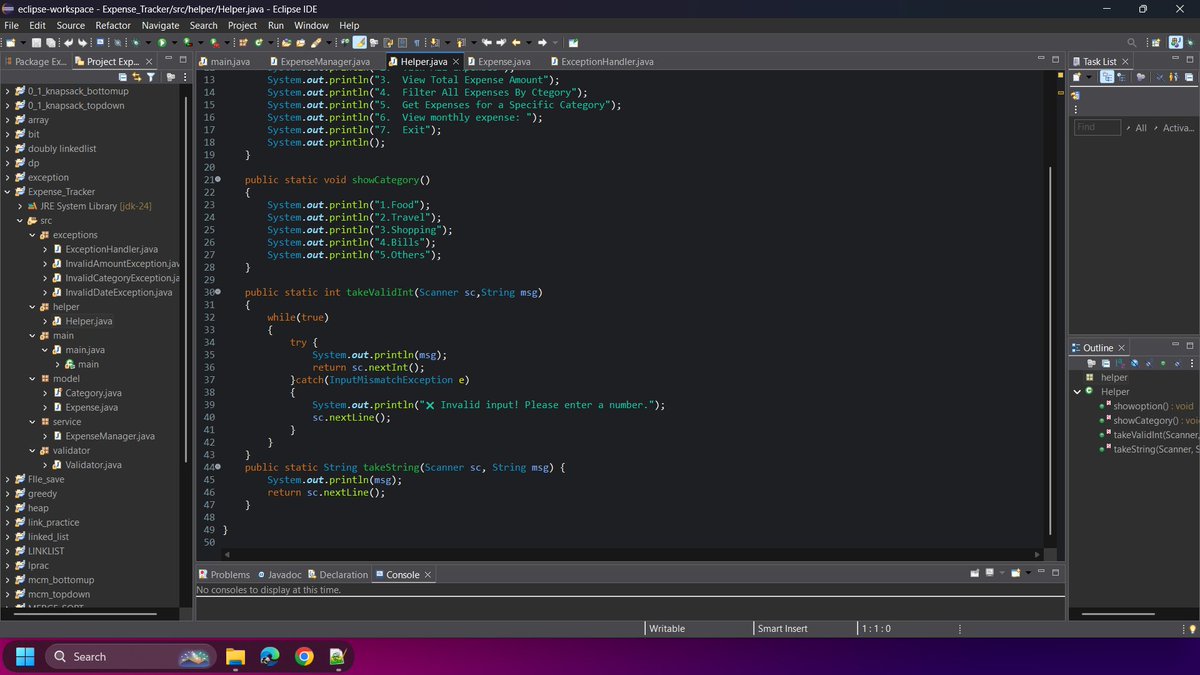This screenshot has width=1200, height=675.
Task: Click the Toggle Mark Occurrences highlighter icon
Action: [359, 42]
